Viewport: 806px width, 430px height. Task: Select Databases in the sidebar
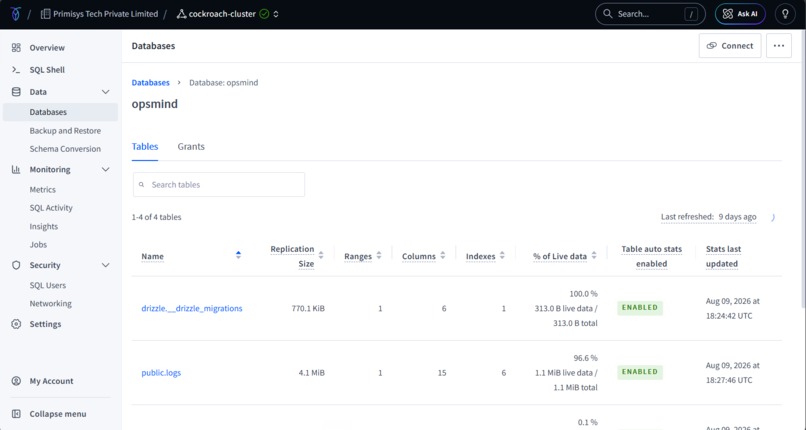point(60,112)
